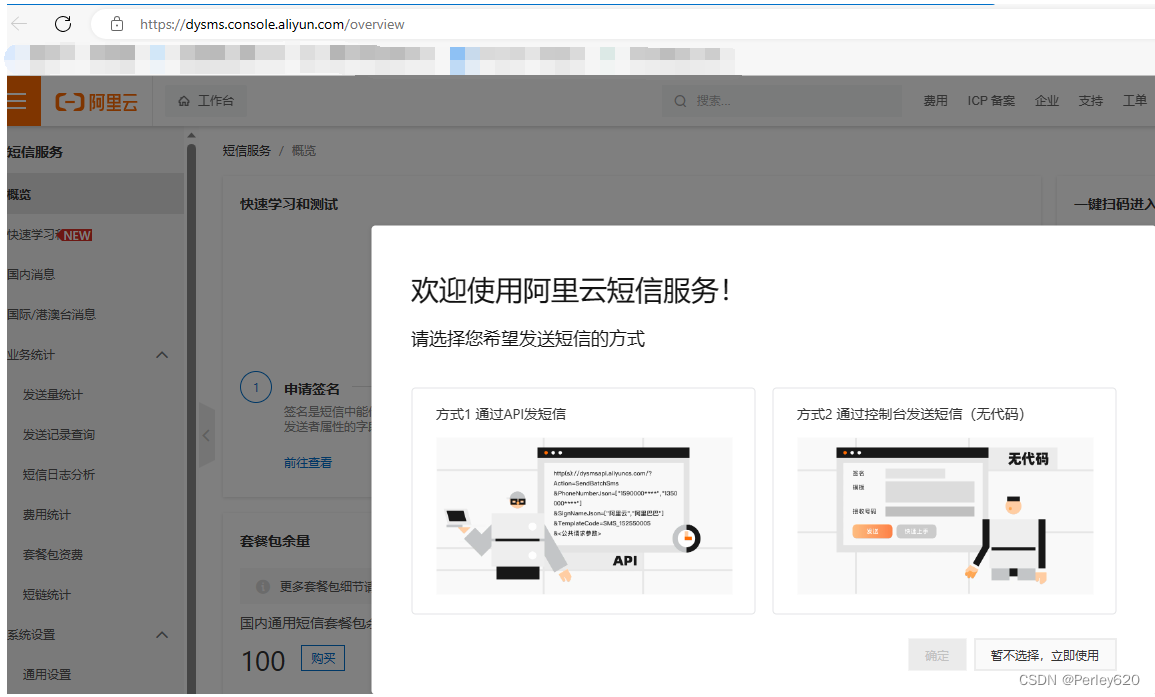This screenshot has width=1155, height=697.
Task: Select 方式2 通过控制台发送短信 card
Action: tap(944, 501)
